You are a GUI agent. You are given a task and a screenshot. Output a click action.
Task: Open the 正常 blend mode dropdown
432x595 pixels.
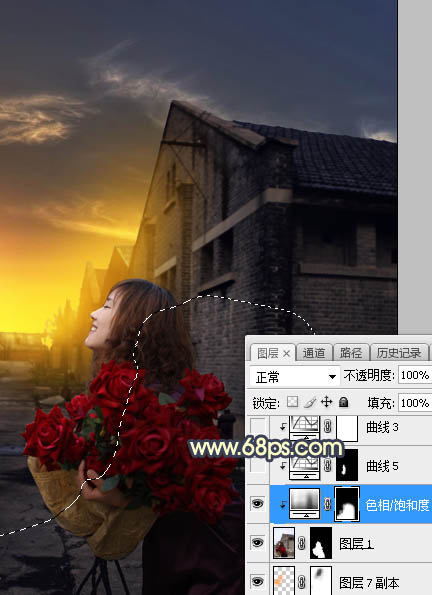tap(294, 377)
